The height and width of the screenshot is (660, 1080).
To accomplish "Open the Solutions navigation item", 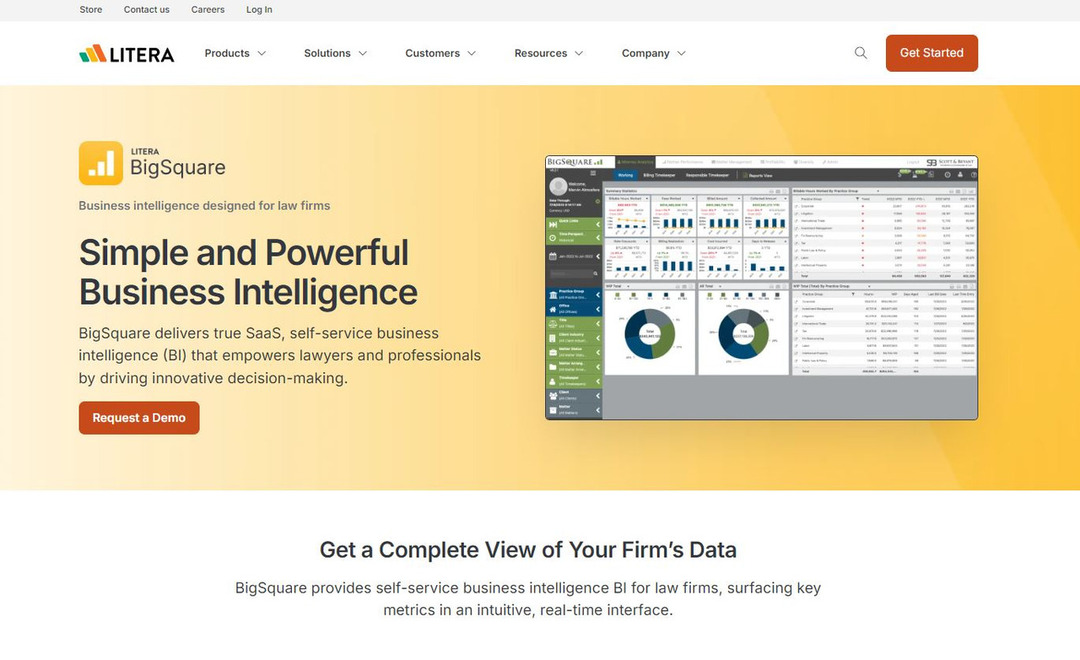I will point(327,53).
